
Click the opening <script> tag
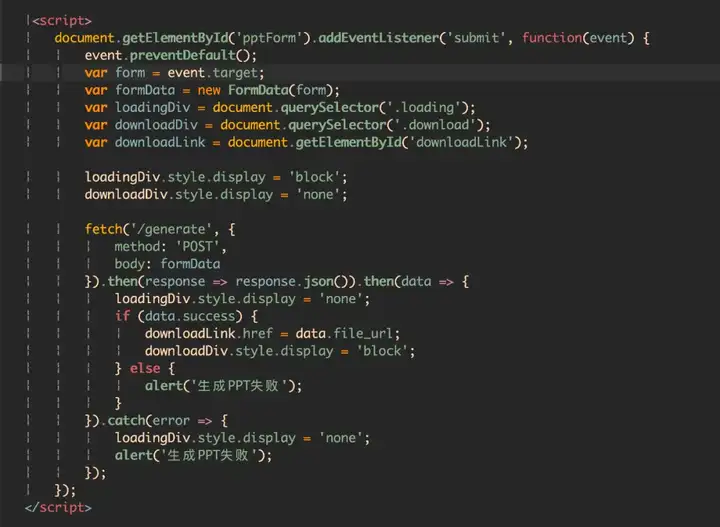(x=62, y=21)
